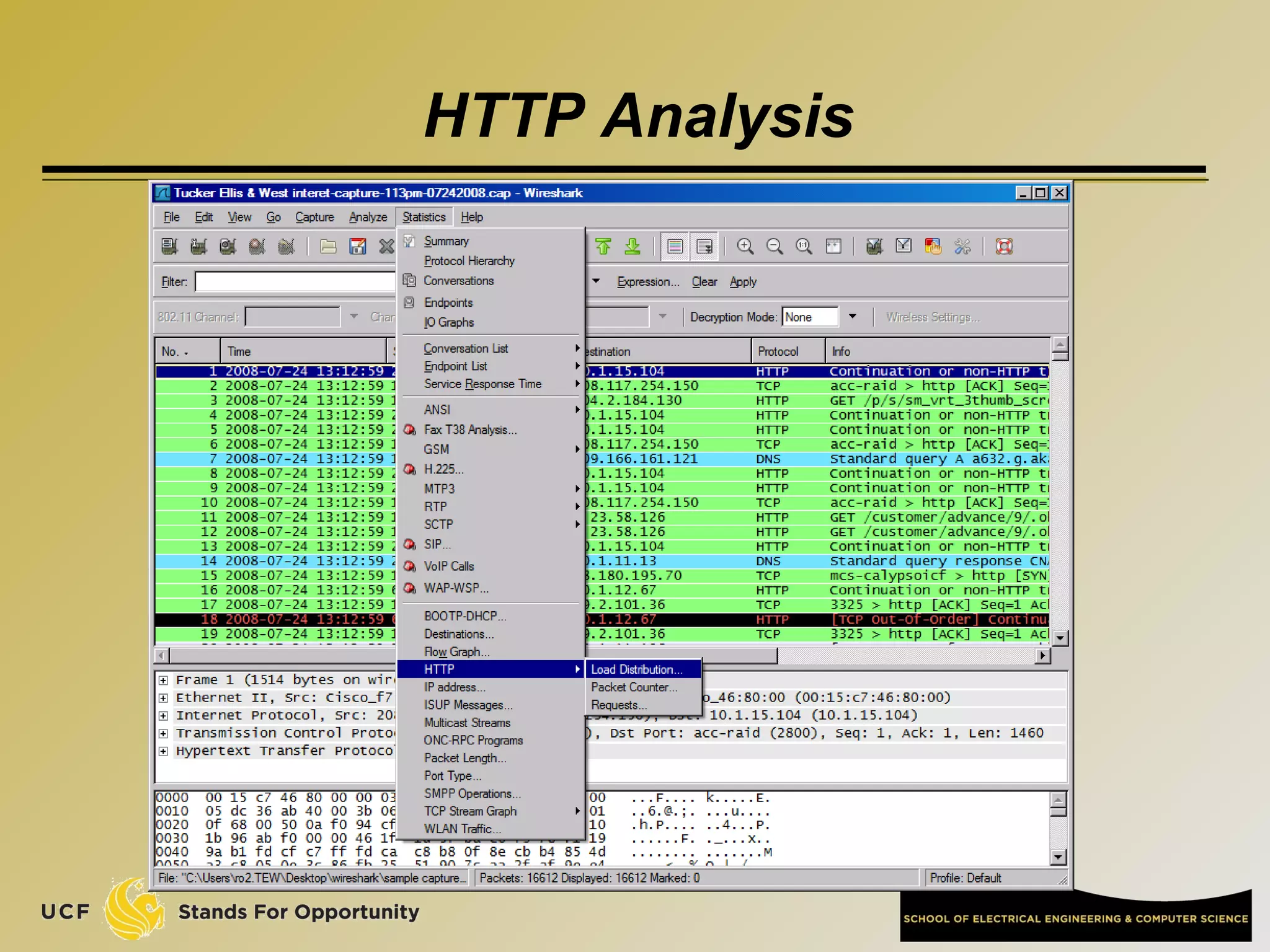The width and height of the screenshot is (1270, 952).
Task: Click the Fax T38 Analysis red icon
Action: [409, 430]
